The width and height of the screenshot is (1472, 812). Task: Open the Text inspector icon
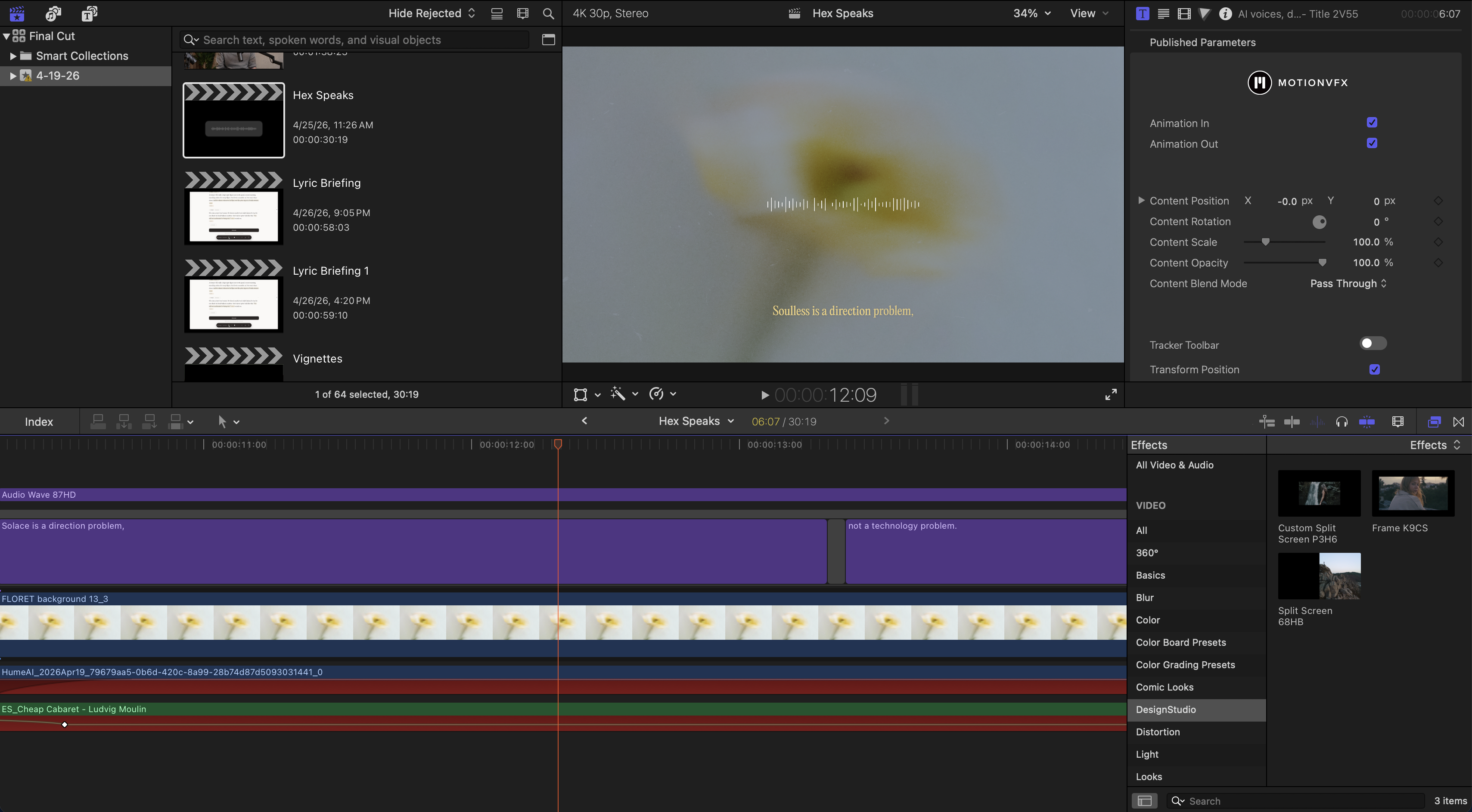click(1163, 14)
